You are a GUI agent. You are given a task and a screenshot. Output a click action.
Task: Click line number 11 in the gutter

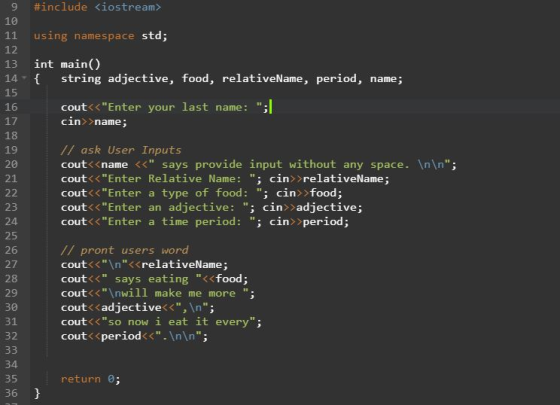point(11,36)
